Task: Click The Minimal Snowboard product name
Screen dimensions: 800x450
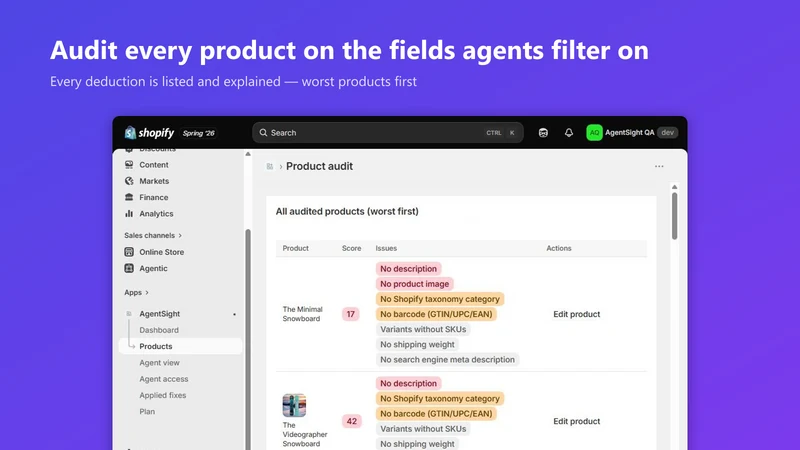Action: click(x=303, y=314)
